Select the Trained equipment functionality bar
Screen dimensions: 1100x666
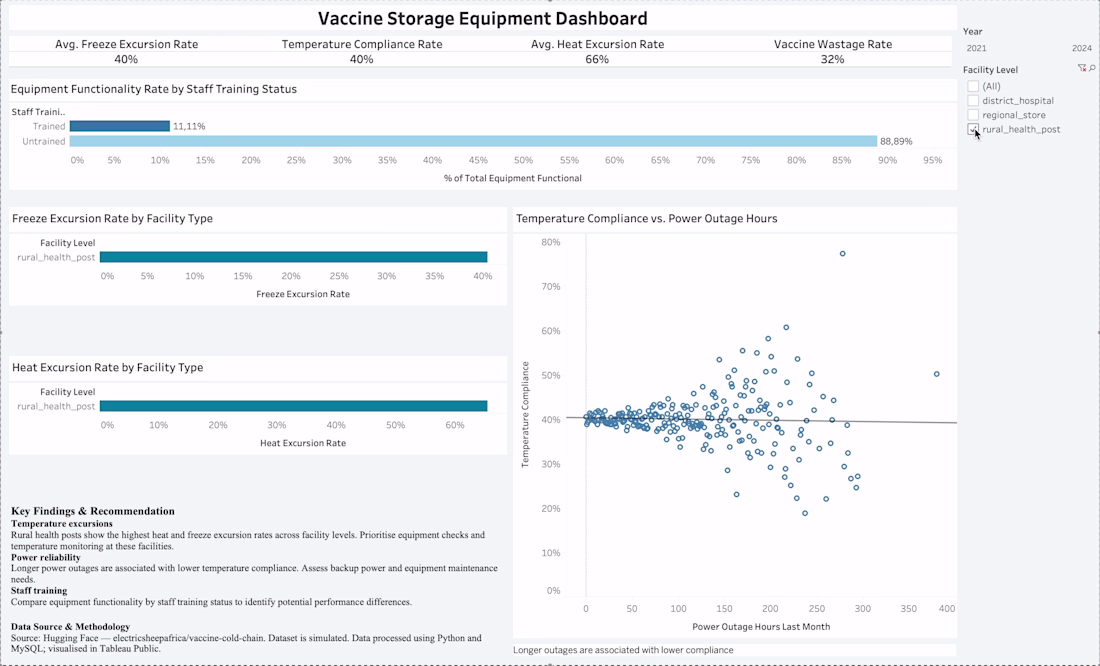tap(120, 126)
